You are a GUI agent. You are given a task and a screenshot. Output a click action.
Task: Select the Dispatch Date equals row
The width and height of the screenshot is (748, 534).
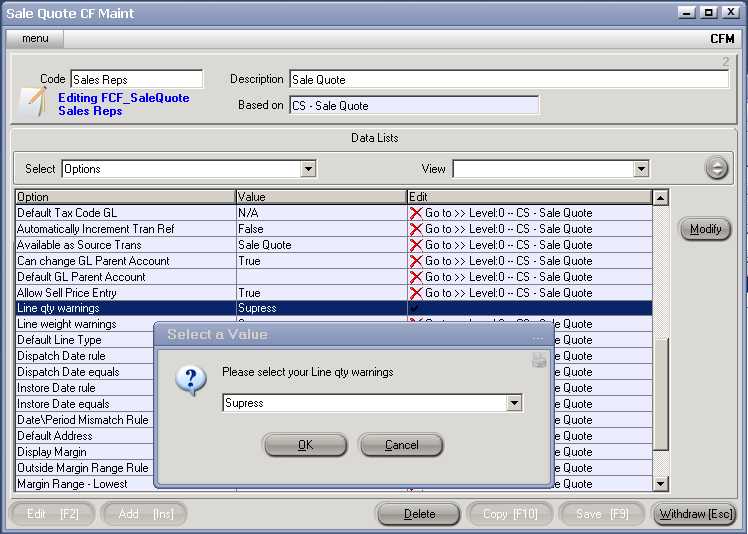tap(84, 372)
